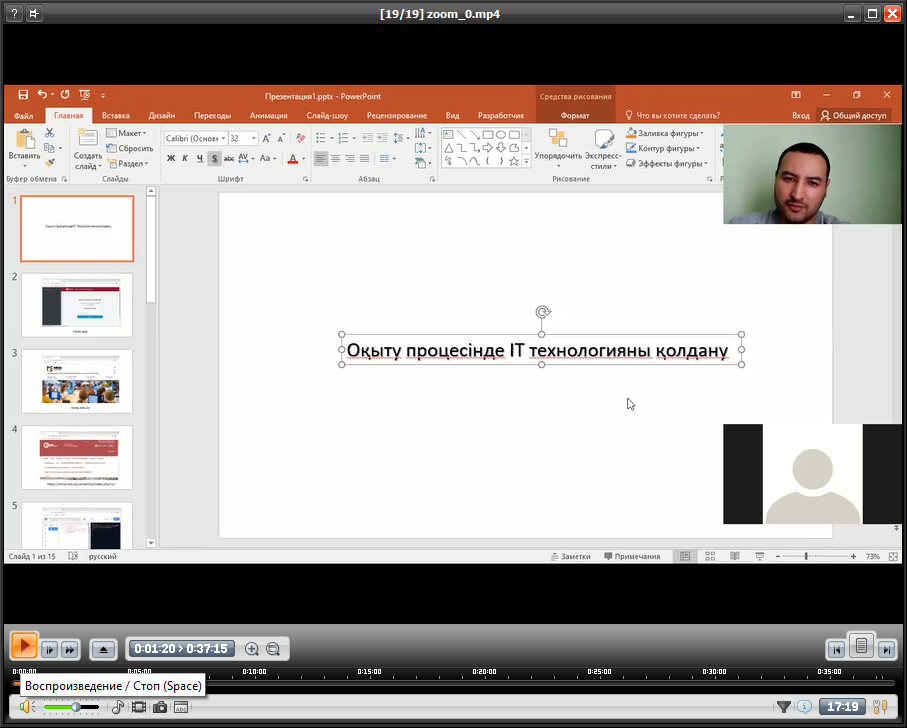Toggle italic К formatting
The image size is (907, 728).
pyautogui.click(x=185, y=158)
